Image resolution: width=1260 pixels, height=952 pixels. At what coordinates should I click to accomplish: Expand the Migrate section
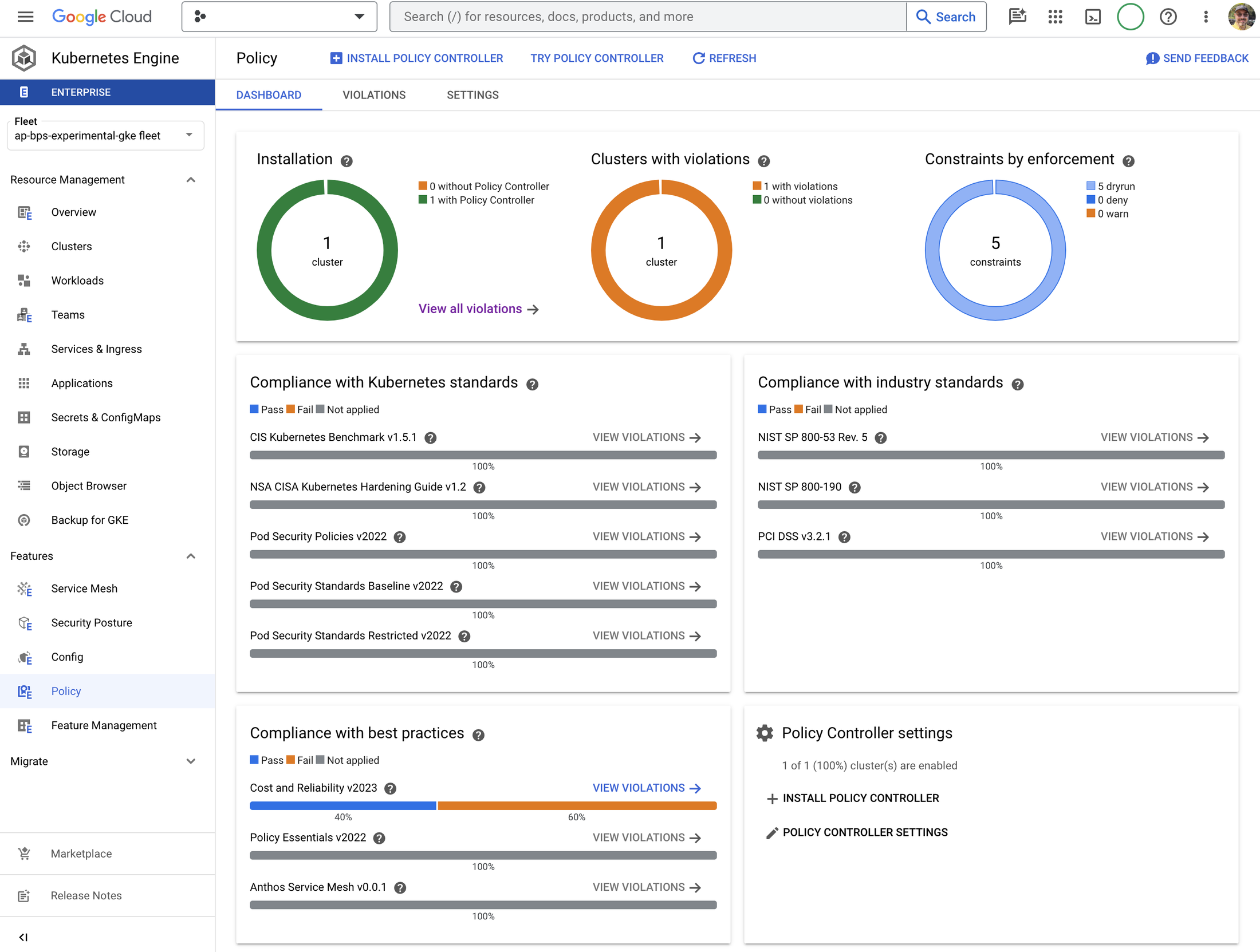click(x=191, y=762)
